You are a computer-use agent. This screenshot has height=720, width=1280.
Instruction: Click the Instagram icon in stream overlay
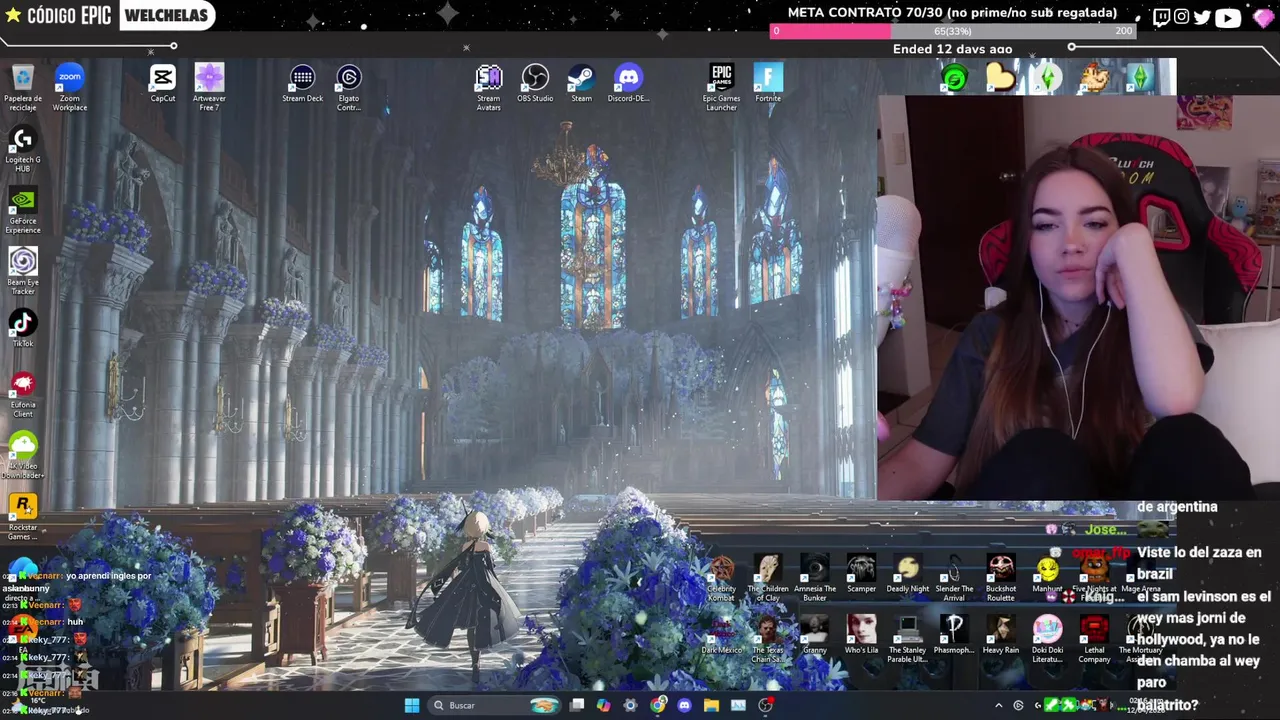pyautogui.click(x=1182, y=17)
